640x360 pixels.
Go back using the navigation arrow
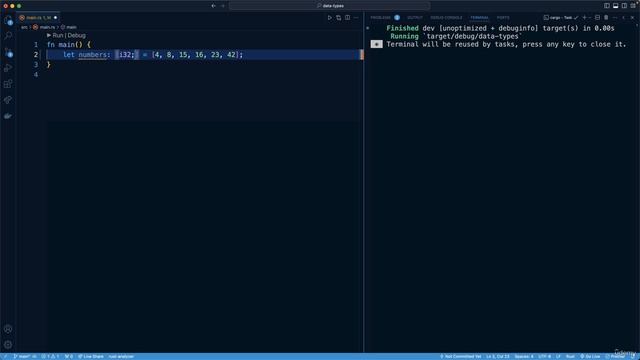pos(213,6)
